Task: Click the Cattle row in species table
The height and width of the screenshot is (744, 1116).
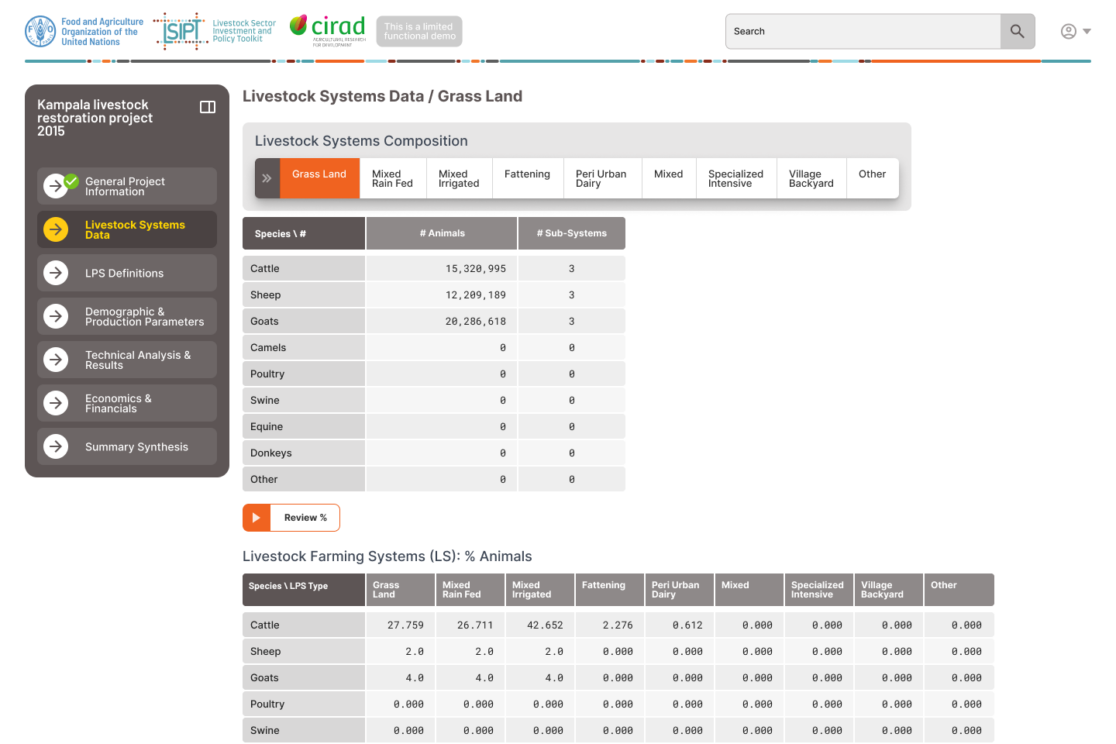Action: pos(303,268)
